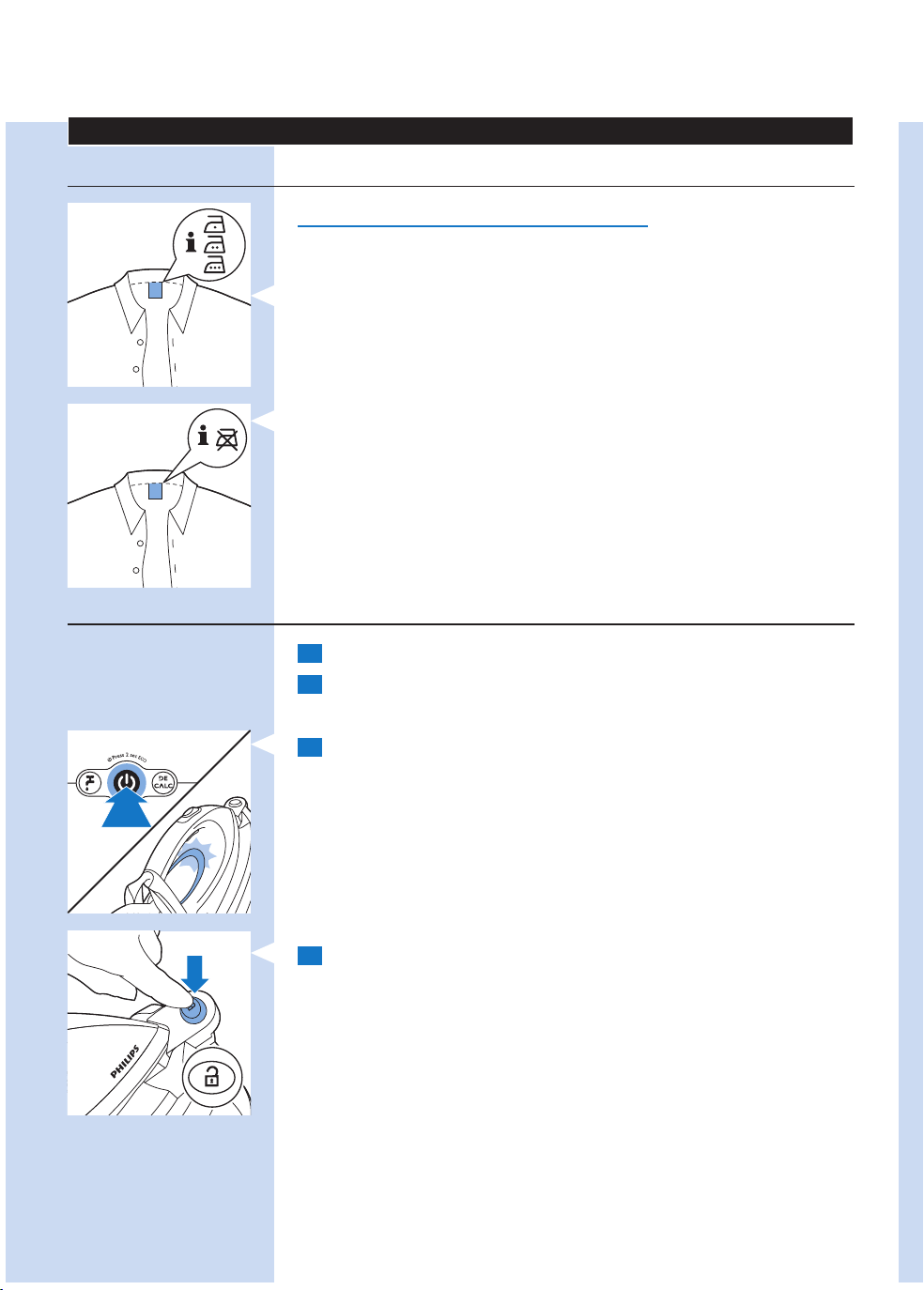Image resolution: width=924 pixels, height=1290 pixels.
Task: Click the unlock padlock icon
Action: 211,1077
